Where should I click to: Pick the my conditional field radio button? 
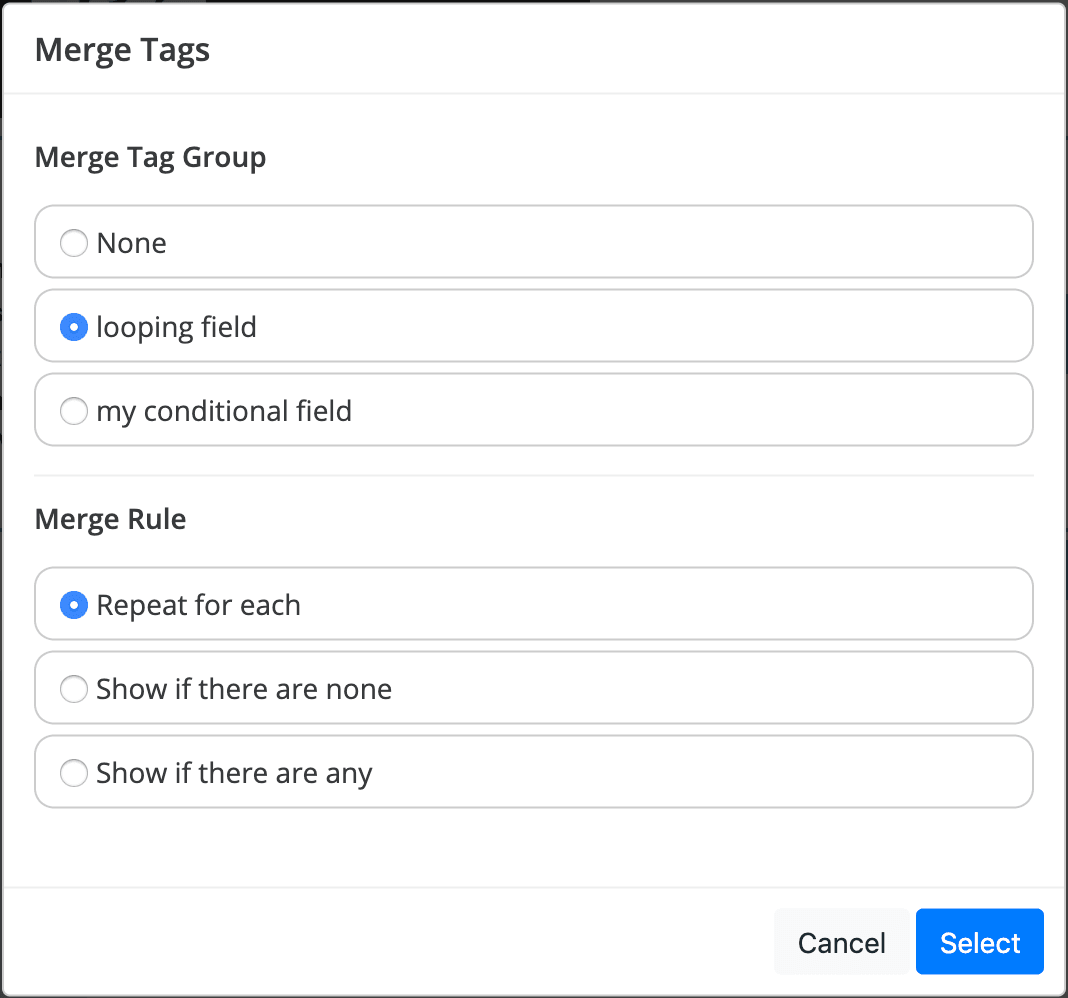pyautogui.click(x=74, y=411)
